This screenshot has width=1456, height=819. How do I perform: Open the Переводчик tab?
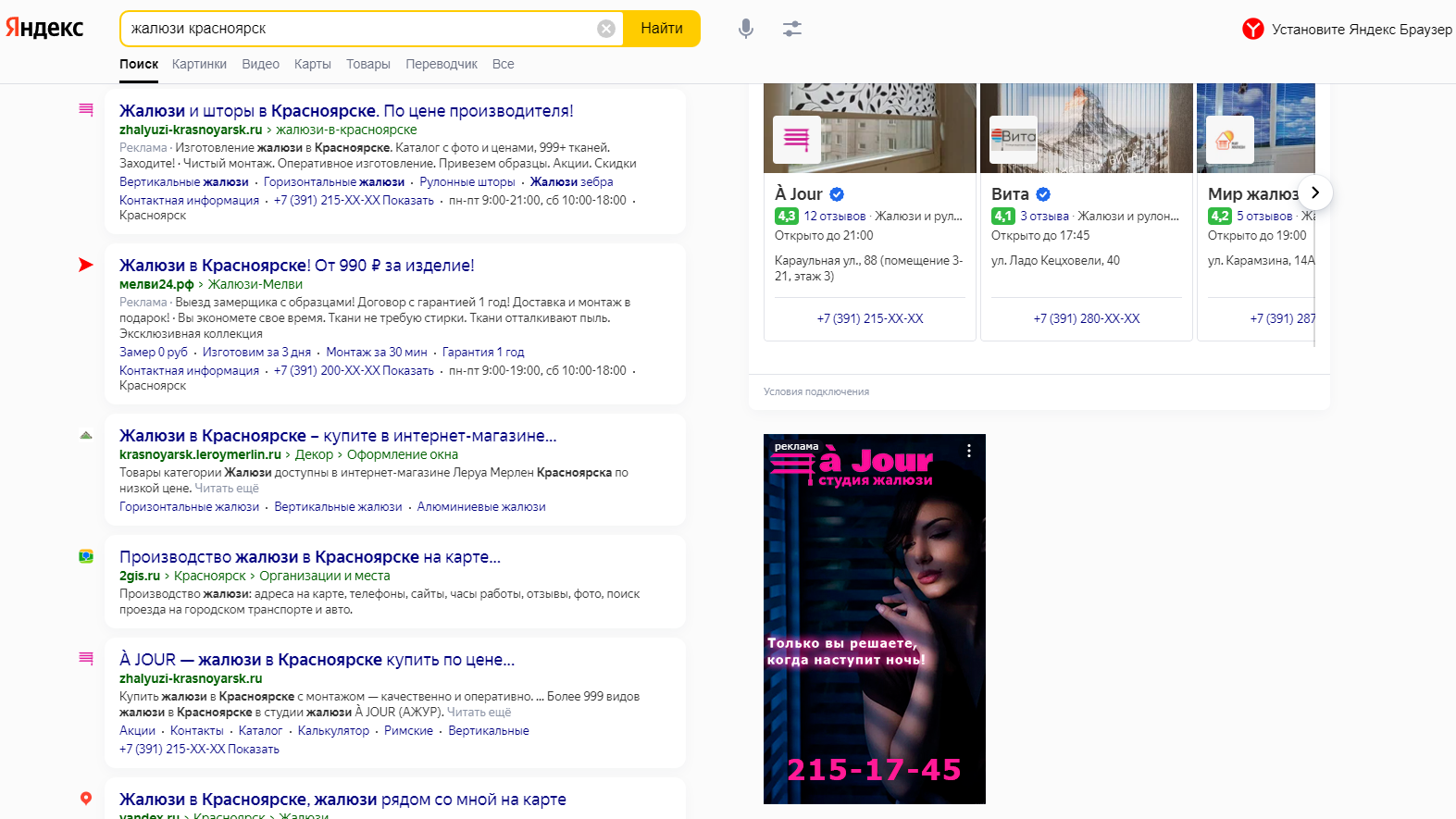[442, 64]
